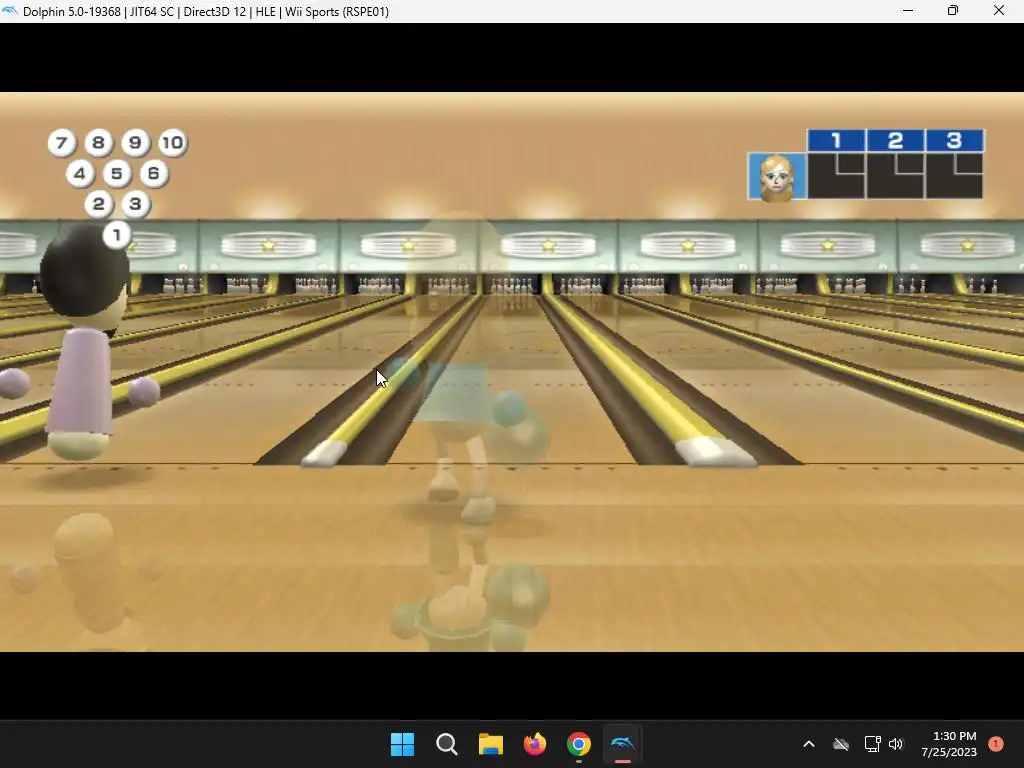Click the Dolphin logo in title bar
This screenshot has width=1024, height=768.
point(10,11)
